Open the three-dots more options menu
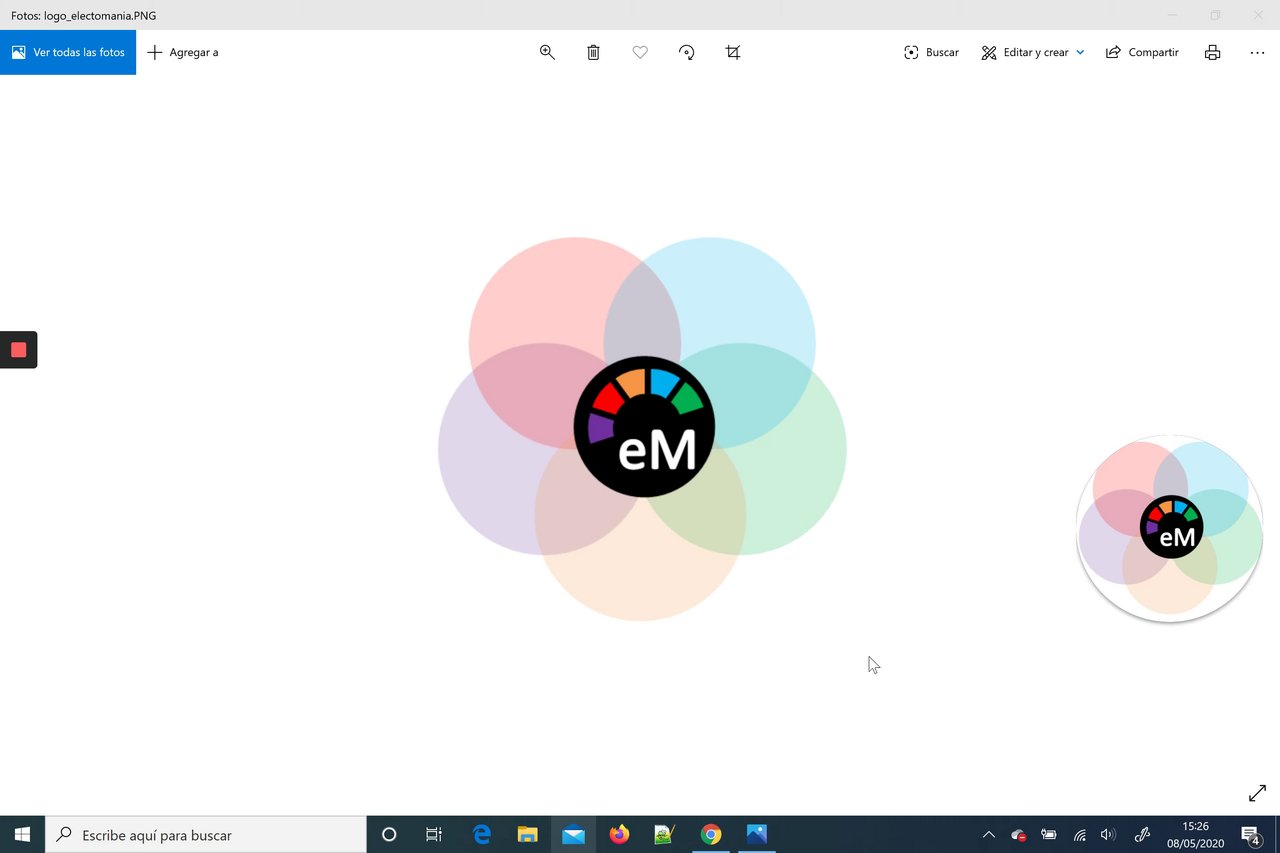The height and width of the screenshot is (853, 1280). 1258,52
